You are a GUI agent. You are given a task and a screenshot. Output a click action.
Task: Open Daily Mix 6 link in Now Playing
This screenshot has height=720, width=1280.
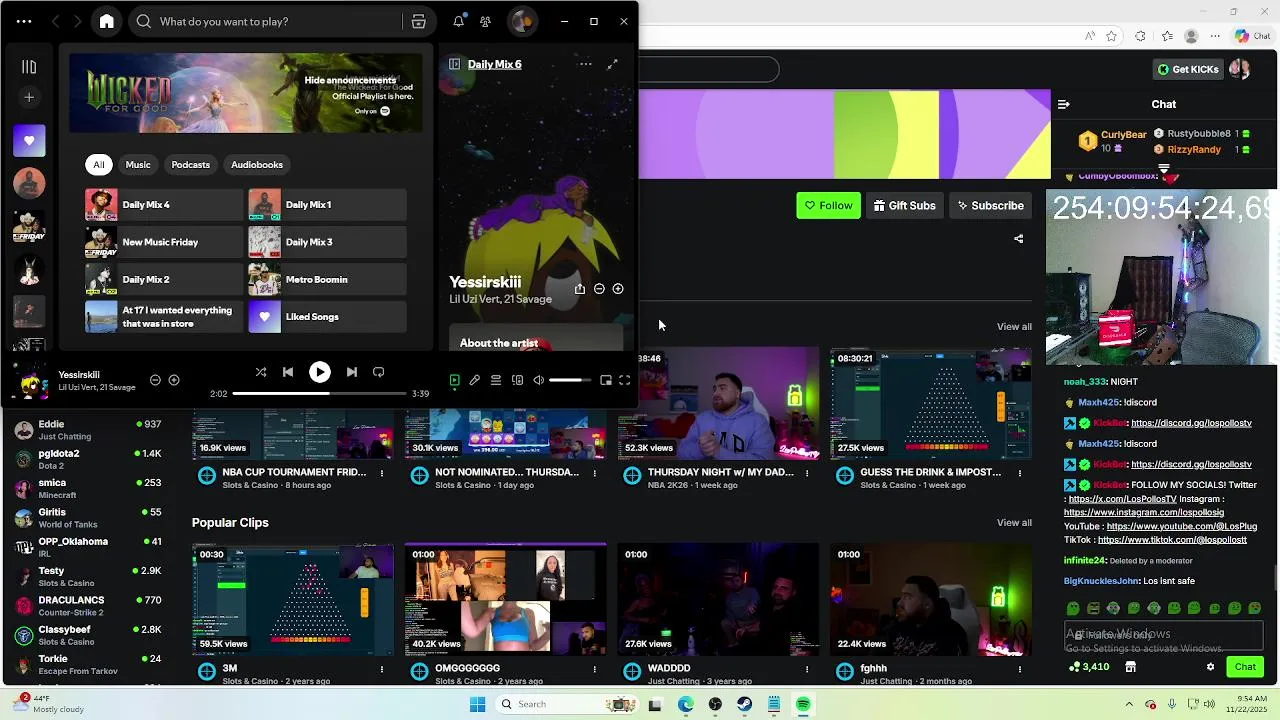pyautogui.click(x=494, y=64)
